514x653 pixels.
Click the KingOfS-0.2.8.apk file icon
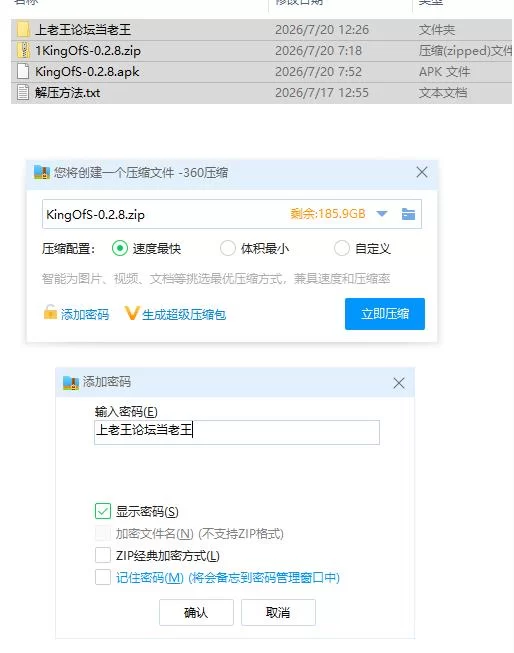[23, 72]
